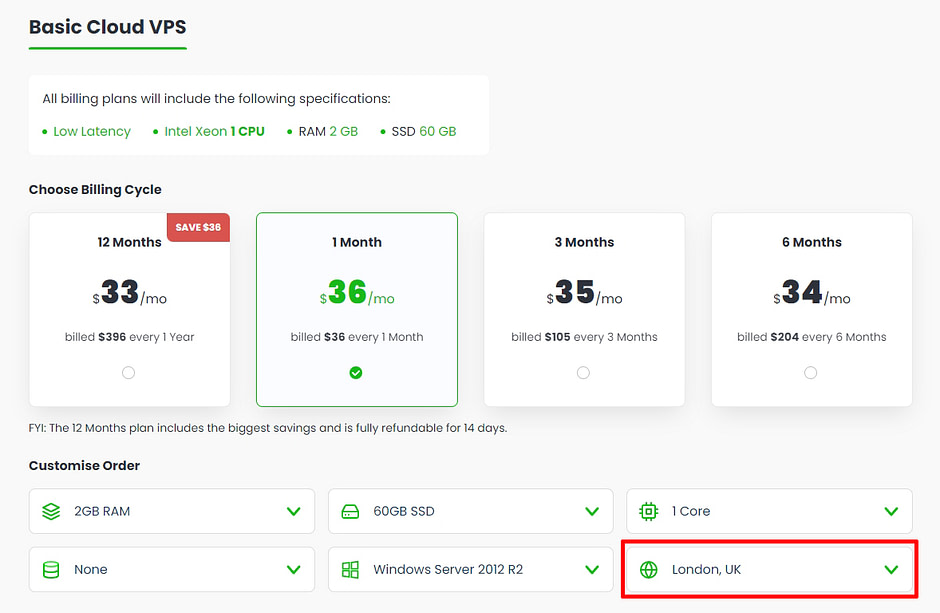Viewport: 940px width, 613px height.
Task: Open the 1 Core dropdown chevron
Action: [x=891, y=511]
